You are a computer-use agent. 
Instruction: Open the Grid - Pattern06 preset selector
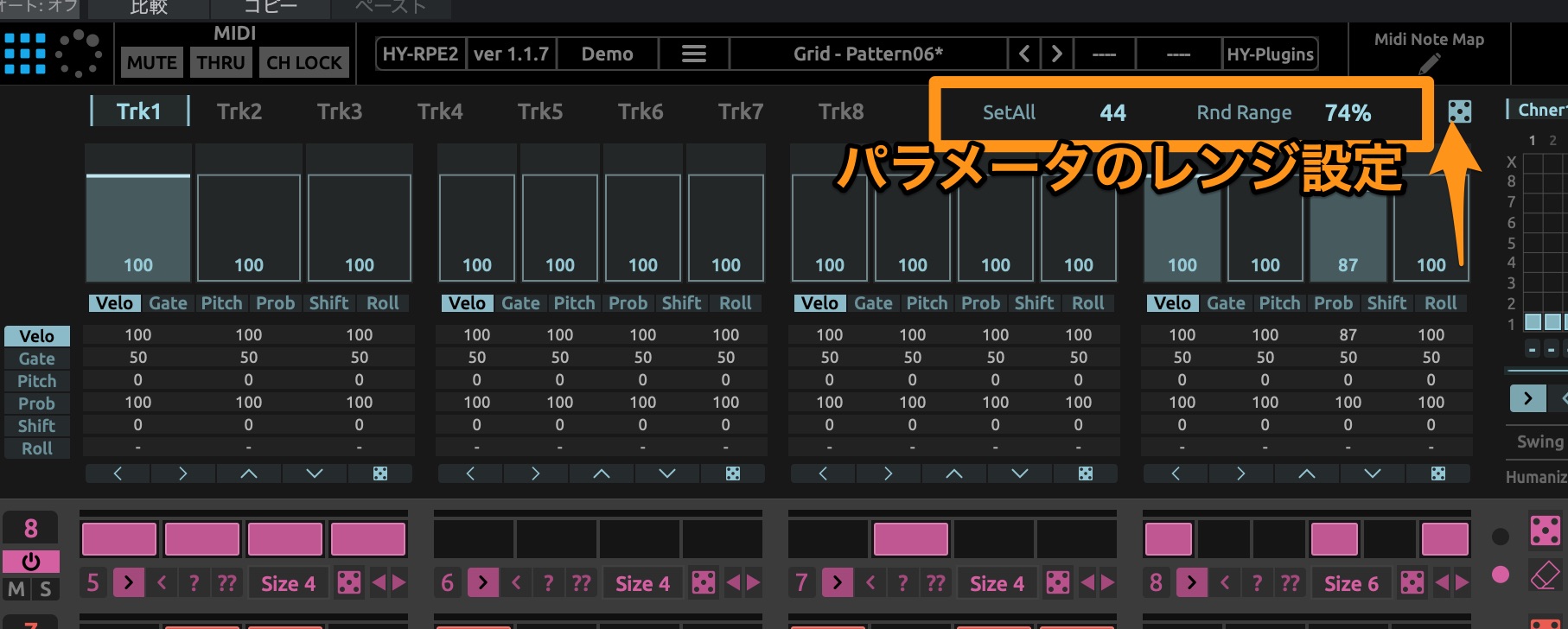point(868,54)
